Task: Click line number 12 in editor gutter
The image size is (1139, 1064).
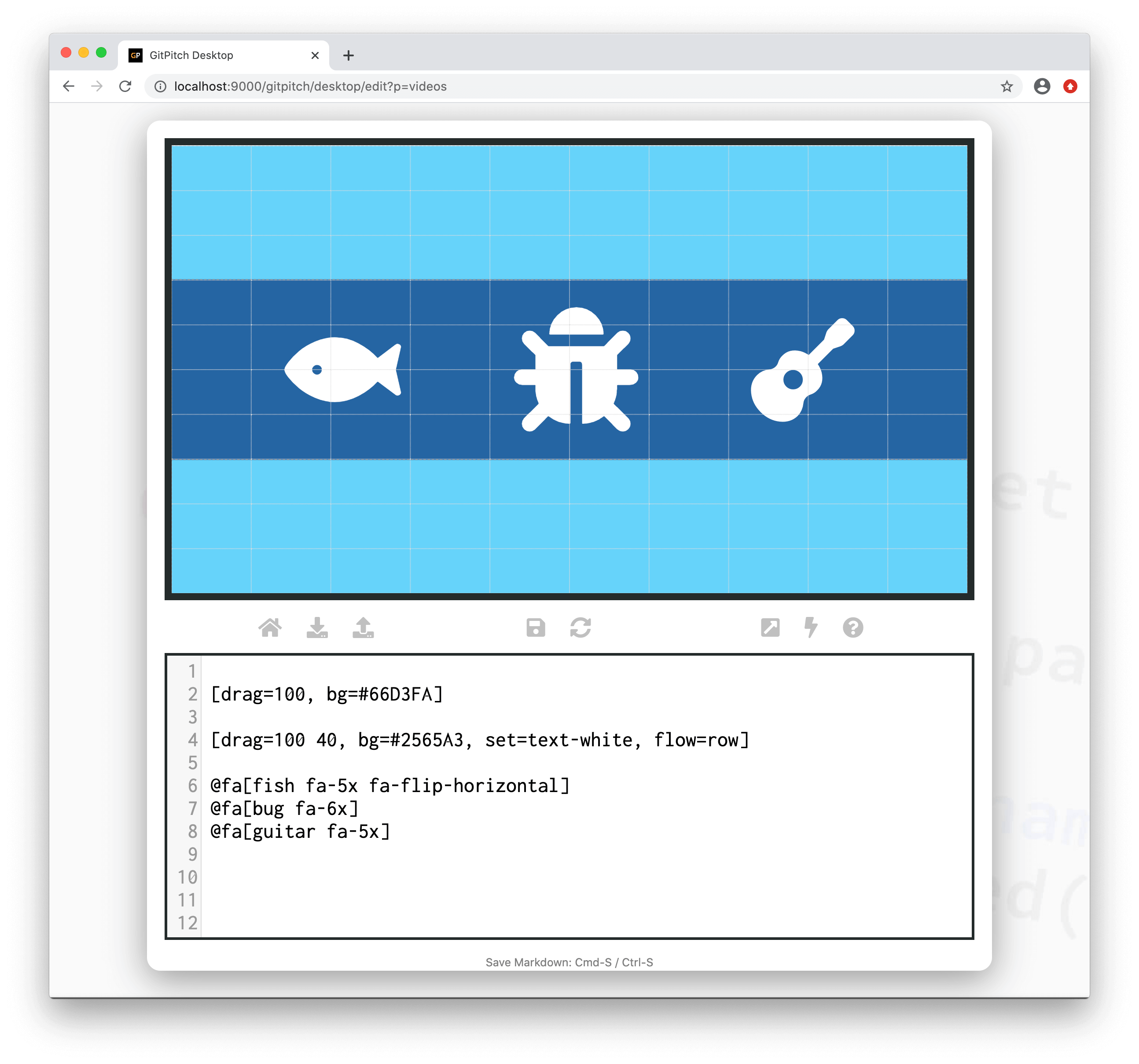Action: click(187, 923)
